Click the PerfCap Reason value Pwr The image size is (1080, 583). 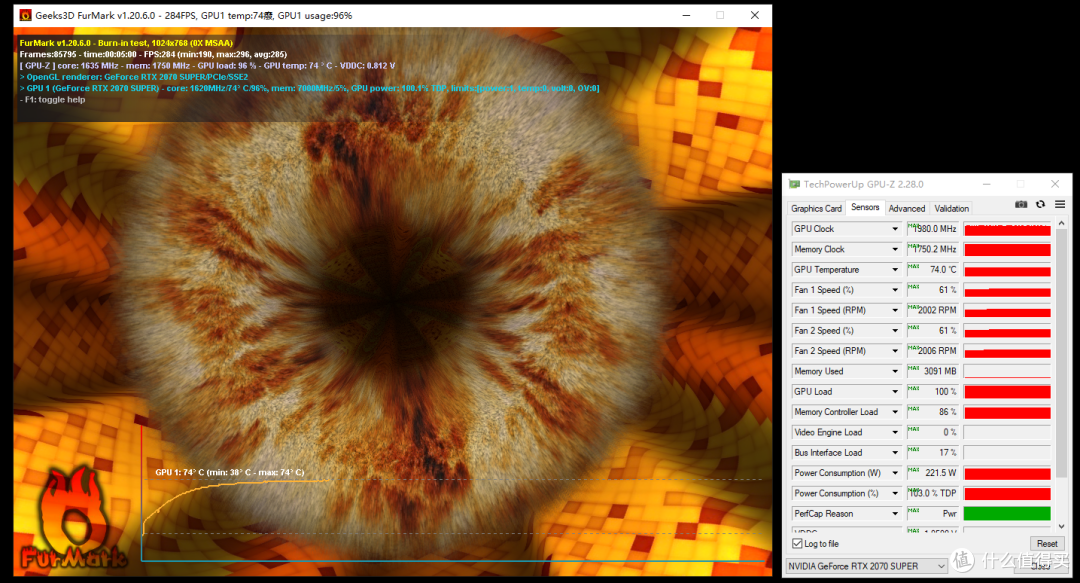pyautogui.click(x=933, y=513)
